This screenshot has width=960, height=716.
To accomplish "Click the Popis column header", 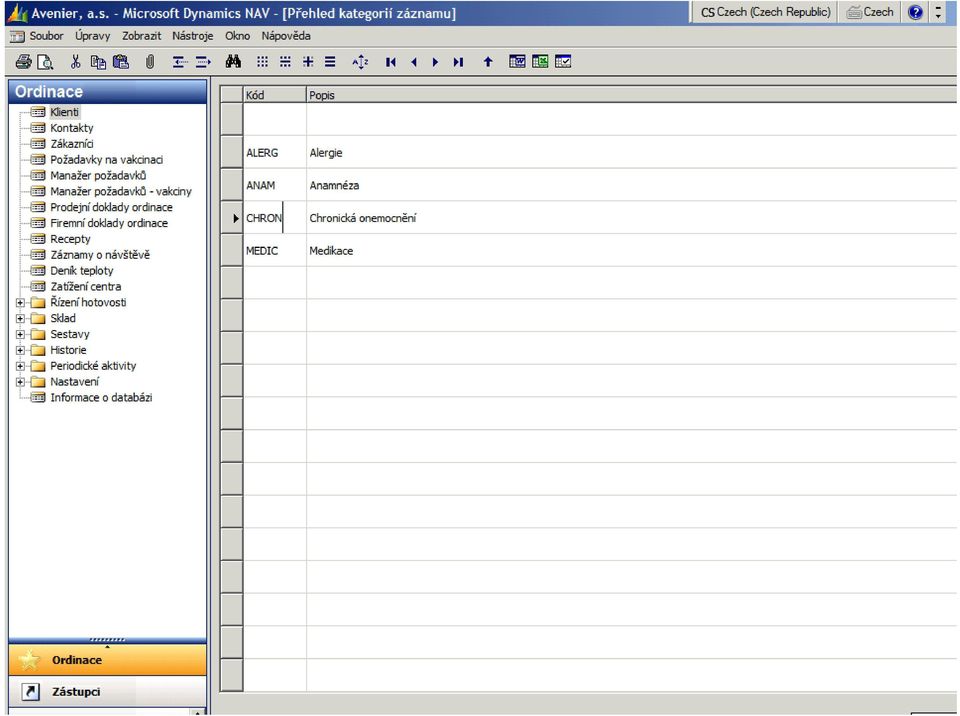I will coord(631,95).
